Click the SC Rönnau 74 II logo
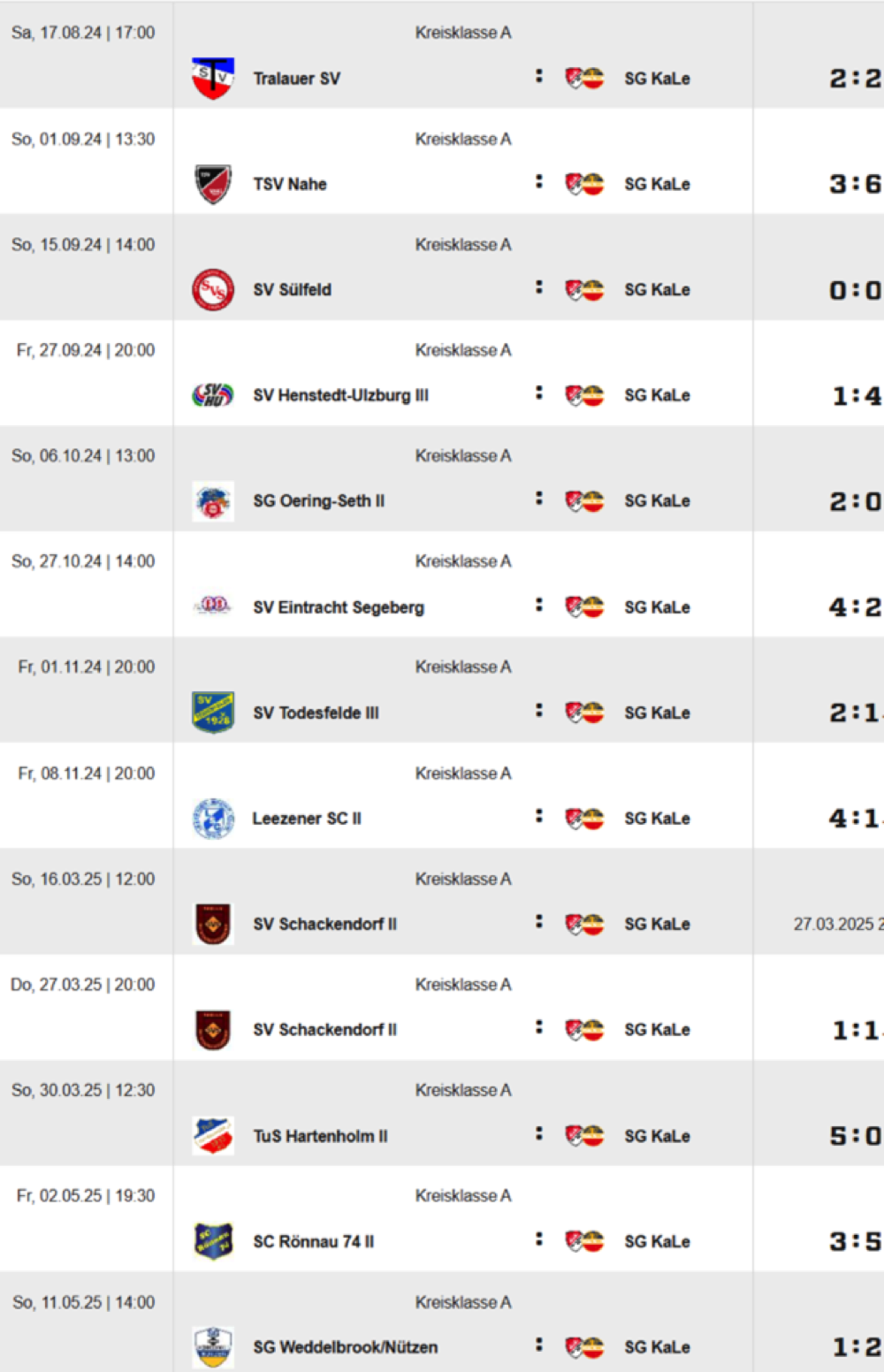Viewport: 884px width, 1372px height. (x=213, y=1241)
